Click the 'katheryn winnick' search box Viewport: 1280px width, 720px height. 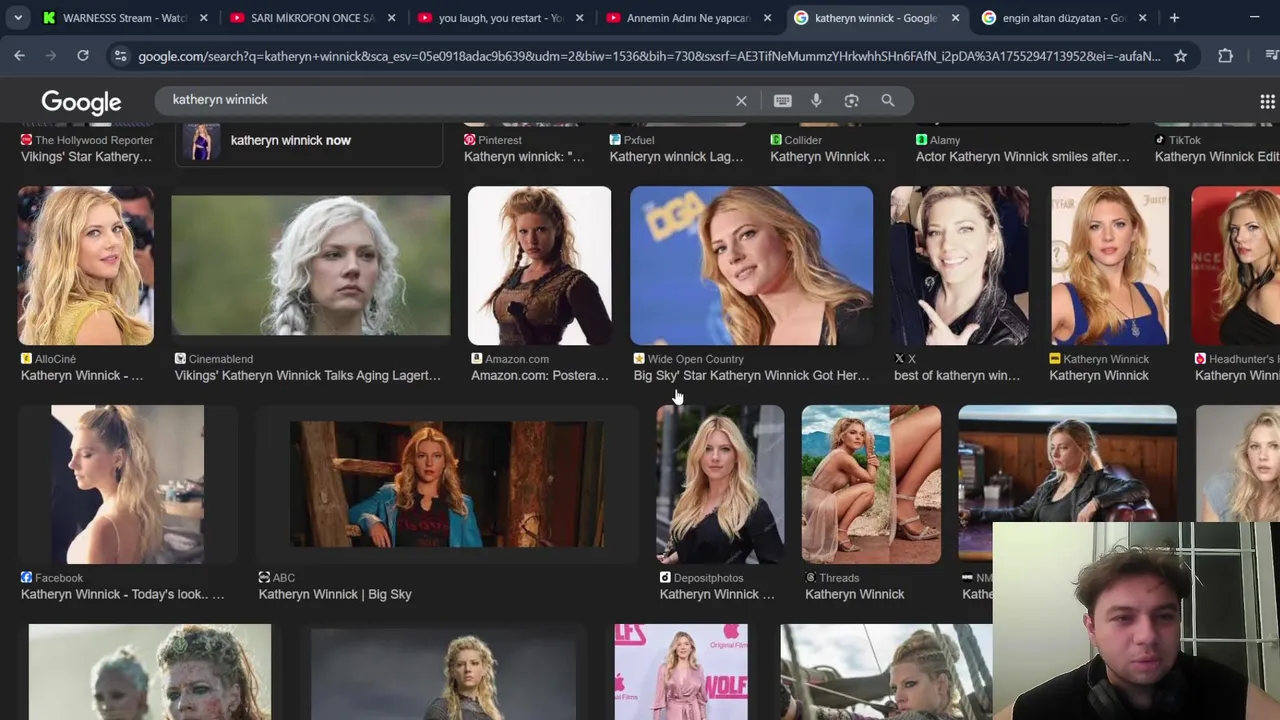click(x=448, y=100)
